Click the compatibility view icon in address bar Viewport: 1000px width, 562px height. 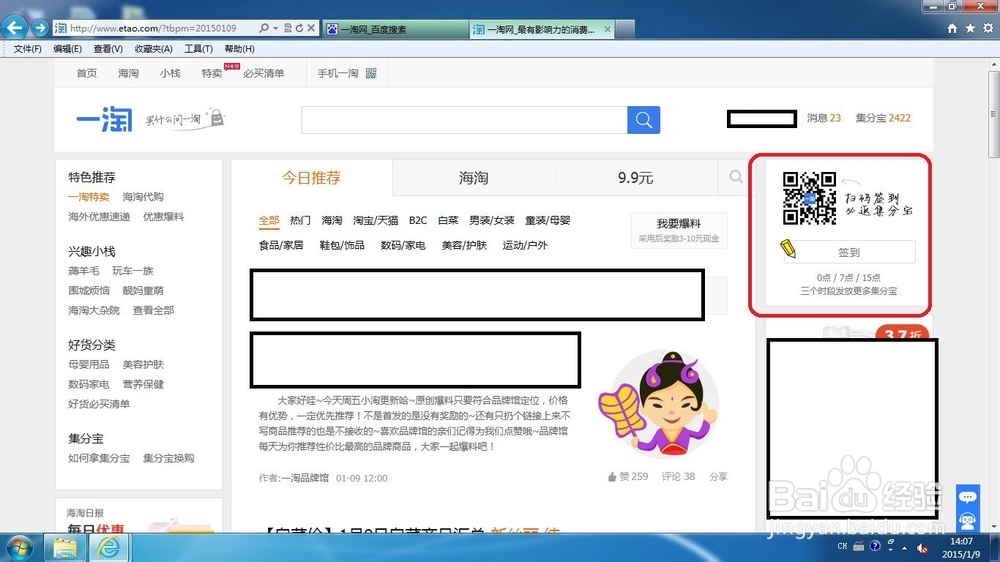tap(288, 28)
